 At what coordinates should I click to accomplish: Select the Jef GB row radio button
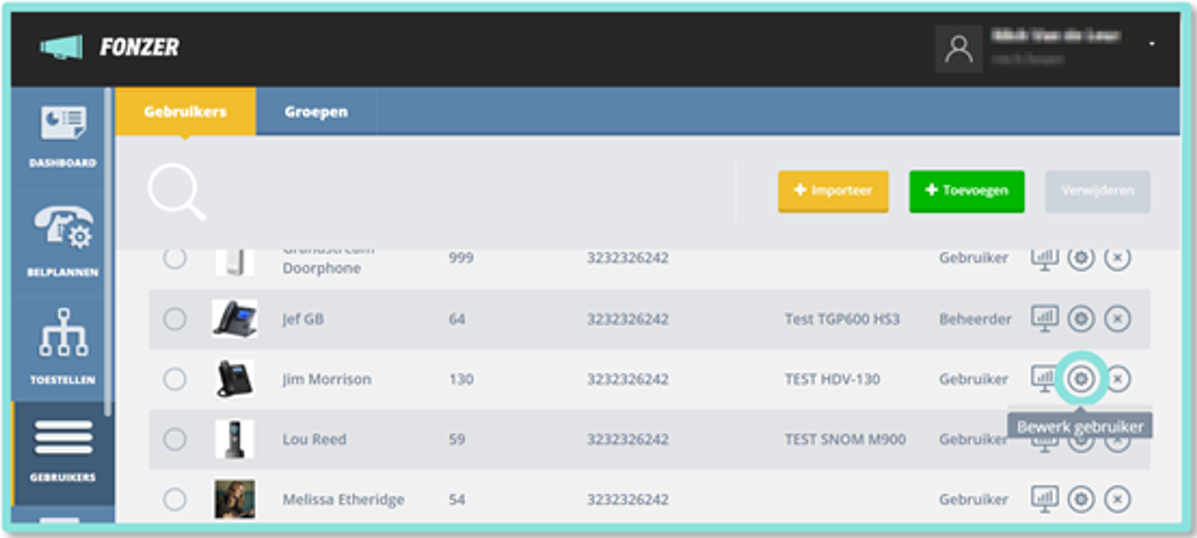(175, 318)
